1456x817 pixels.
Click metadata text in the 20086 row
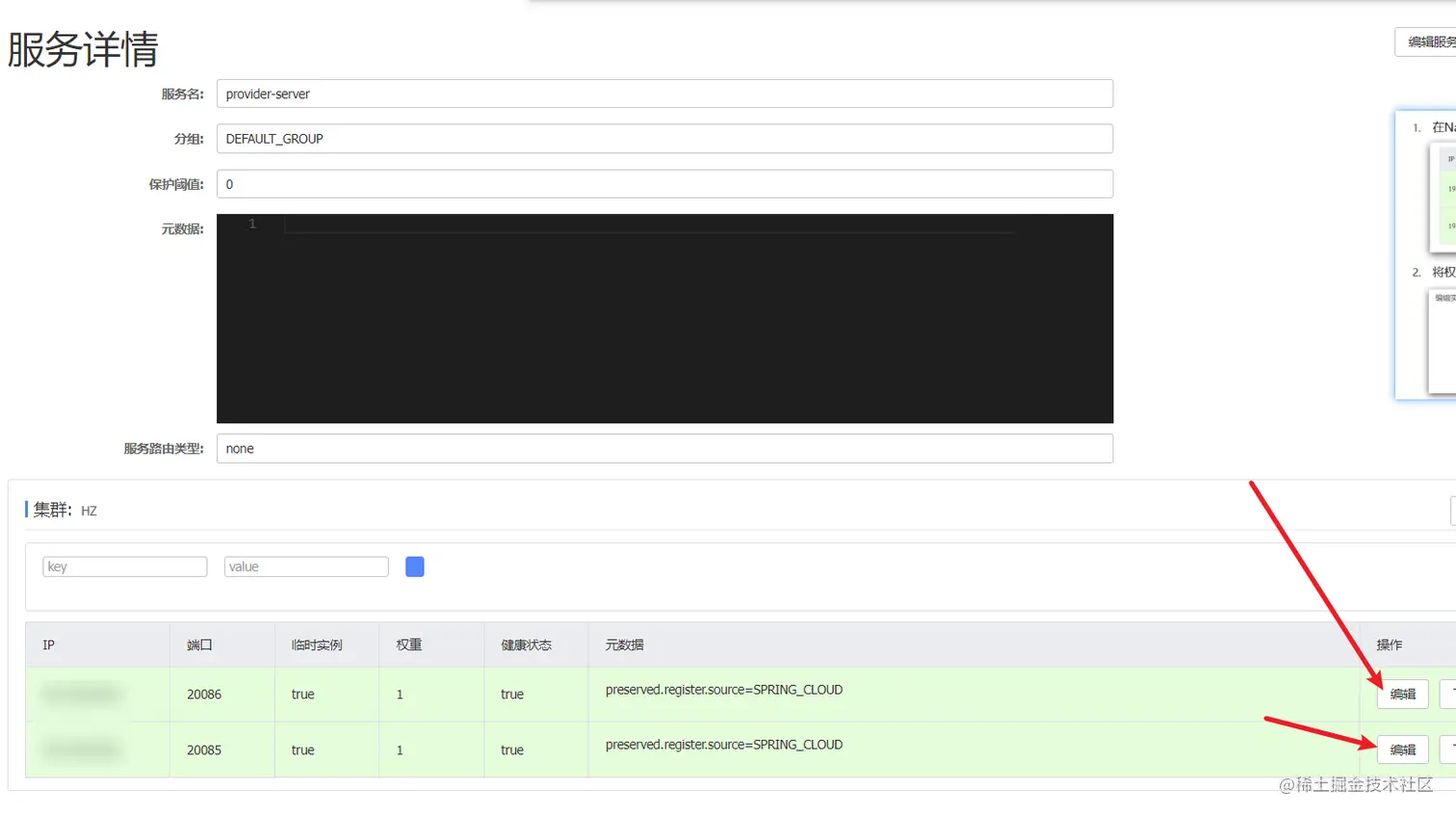724,690
